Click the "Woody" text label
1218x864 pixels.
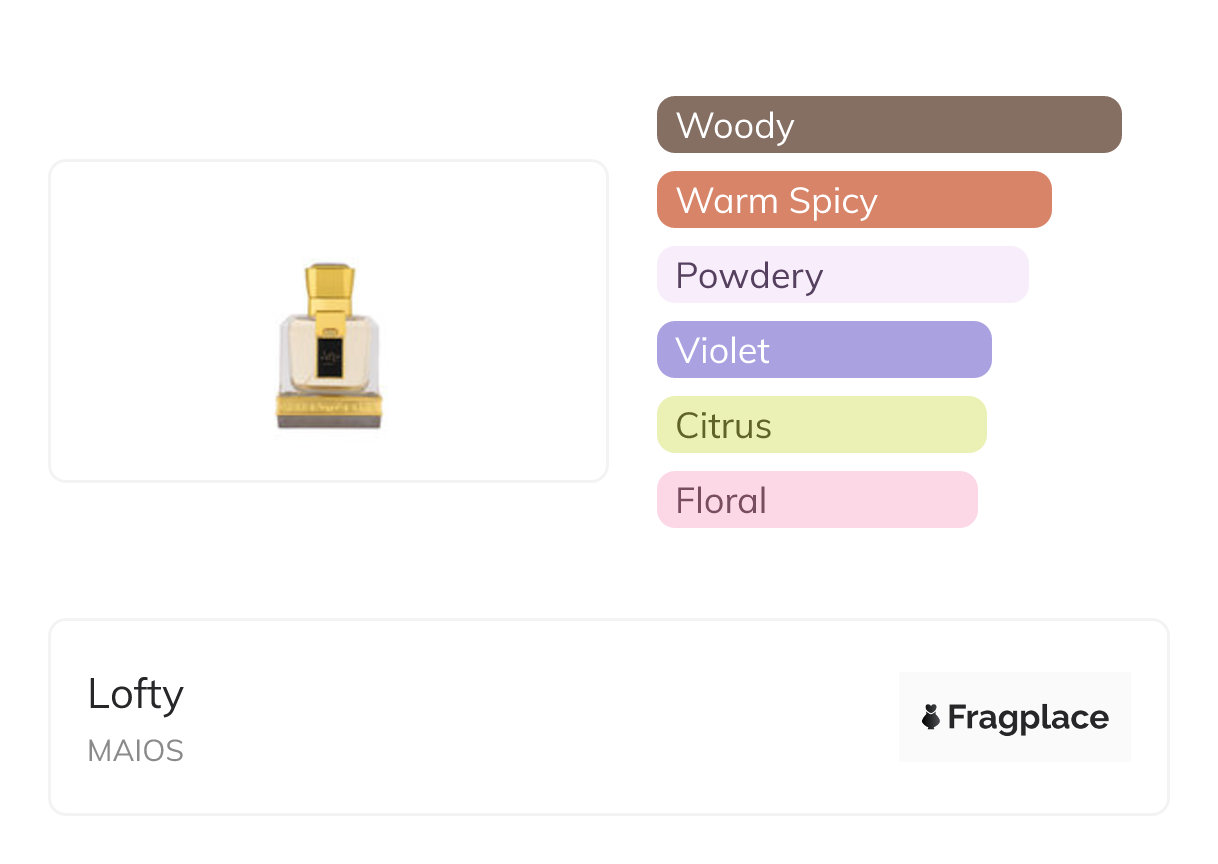[x=735, y=126]
